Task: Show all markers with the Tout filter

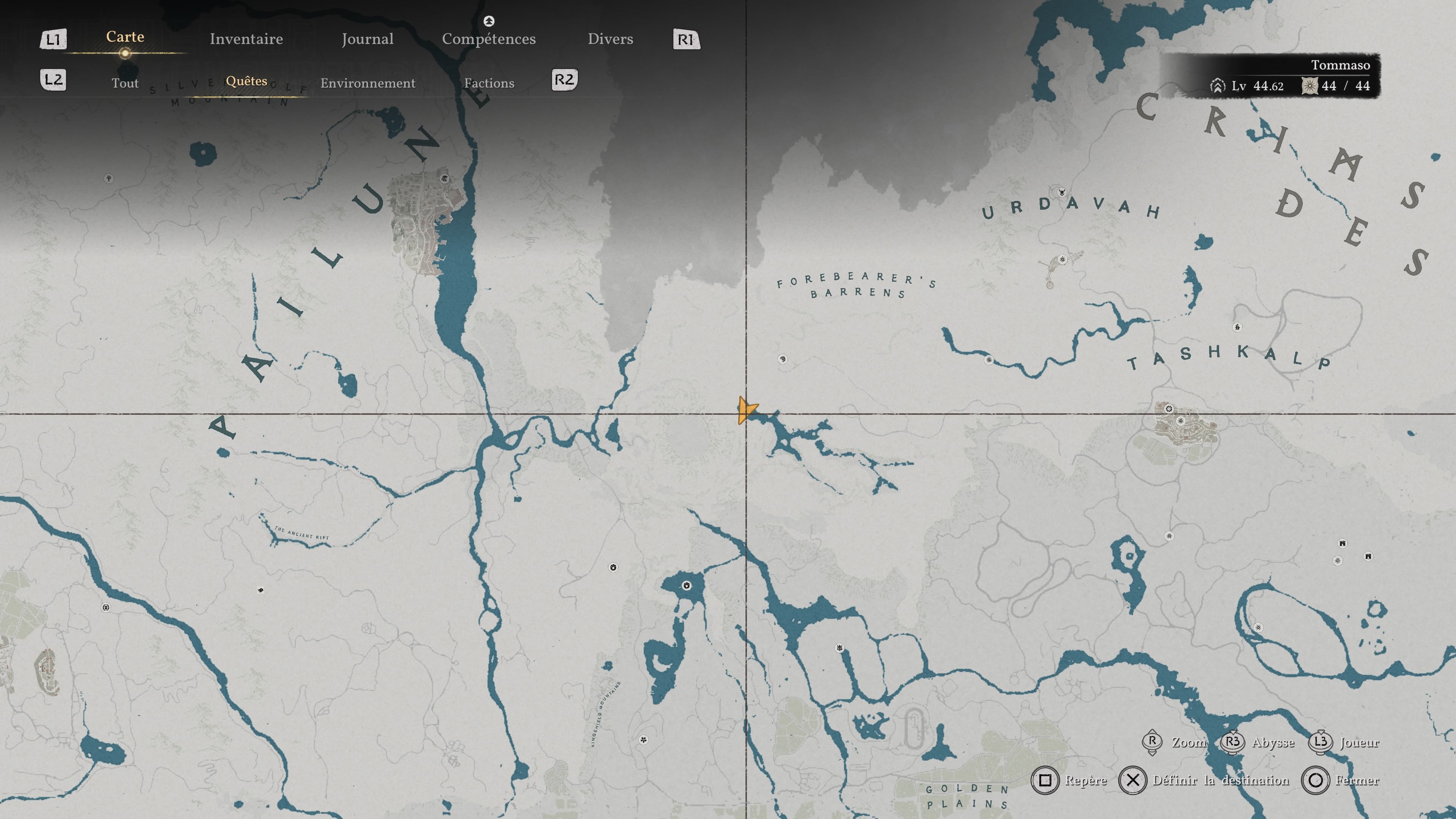Action: click(x=125, y=83)
